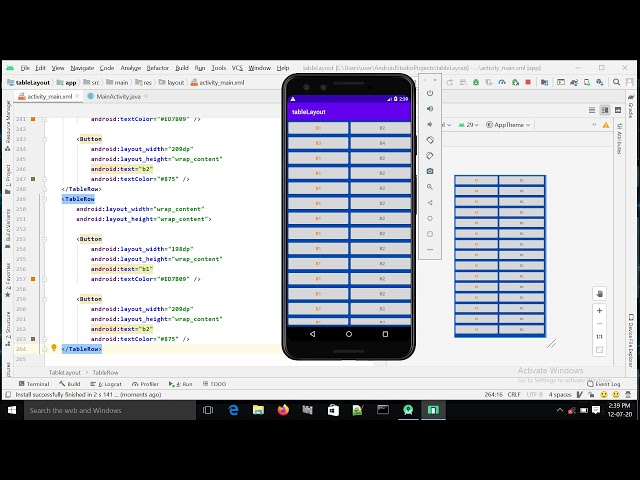
Task: Collapse the Button fold at line 259
Action: (44, 299)
